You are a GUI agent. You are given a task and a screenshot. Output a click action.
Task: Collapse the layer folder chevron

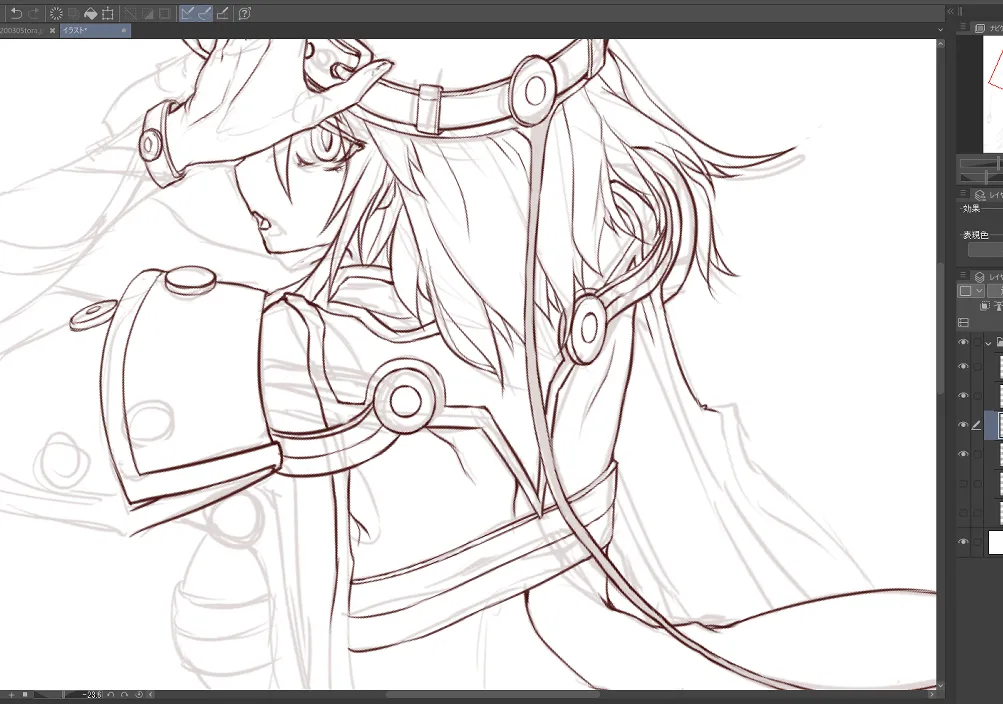(988, 343)
